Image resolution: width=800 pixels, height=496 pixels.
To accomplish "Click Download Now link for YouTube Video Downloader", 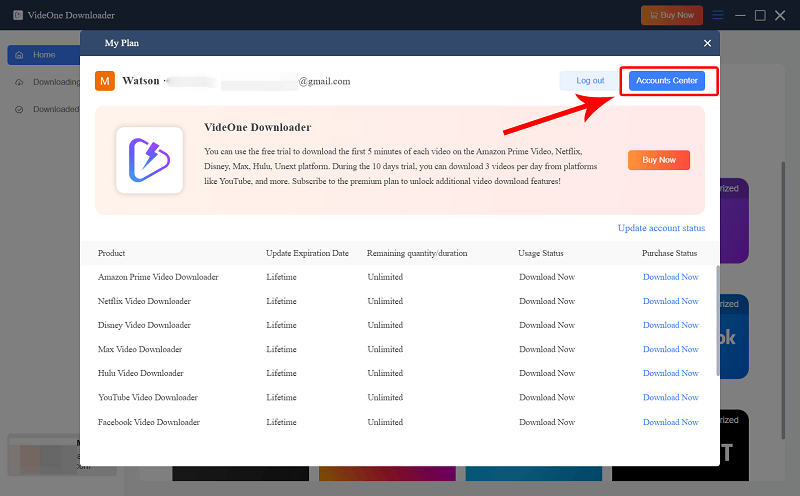I will tap(670, 398).
